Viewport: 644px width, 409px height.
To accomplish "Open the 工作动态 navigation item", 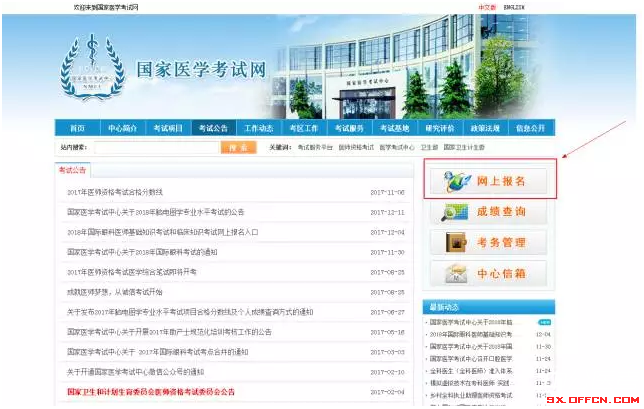I will [259, 128].
